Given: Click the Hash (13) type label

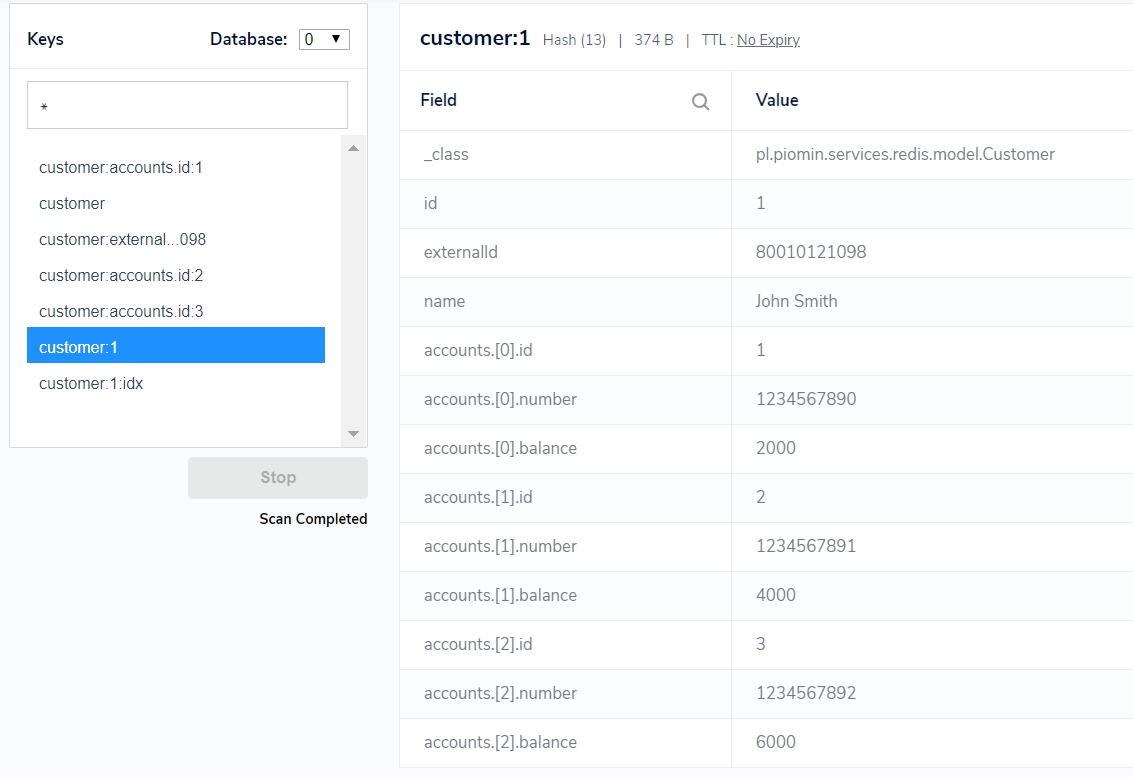Looking at the screenshot, I should click(574, 40).
